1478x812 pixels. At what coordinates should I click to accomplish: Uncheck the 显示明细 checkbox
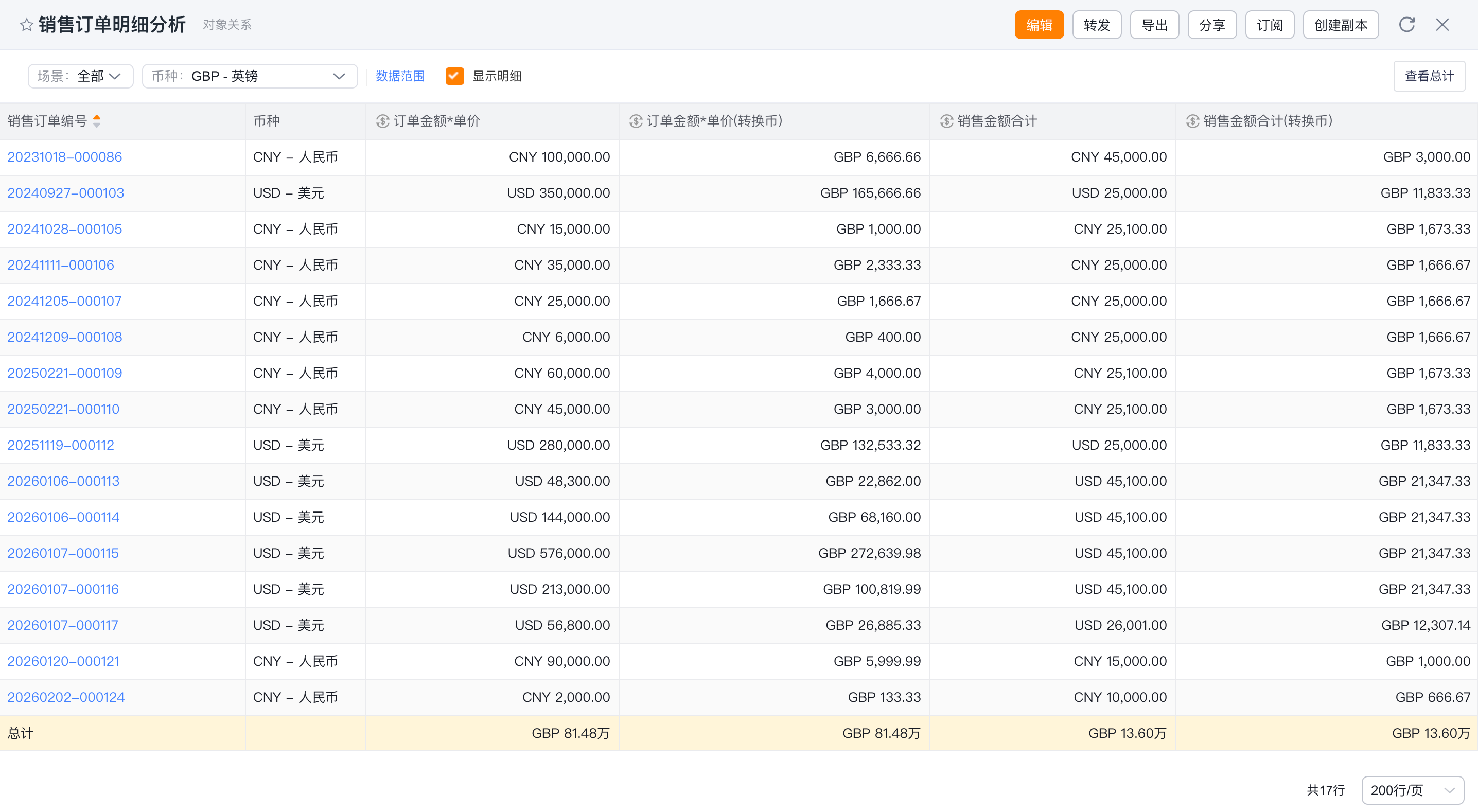(x=455, y=76)
